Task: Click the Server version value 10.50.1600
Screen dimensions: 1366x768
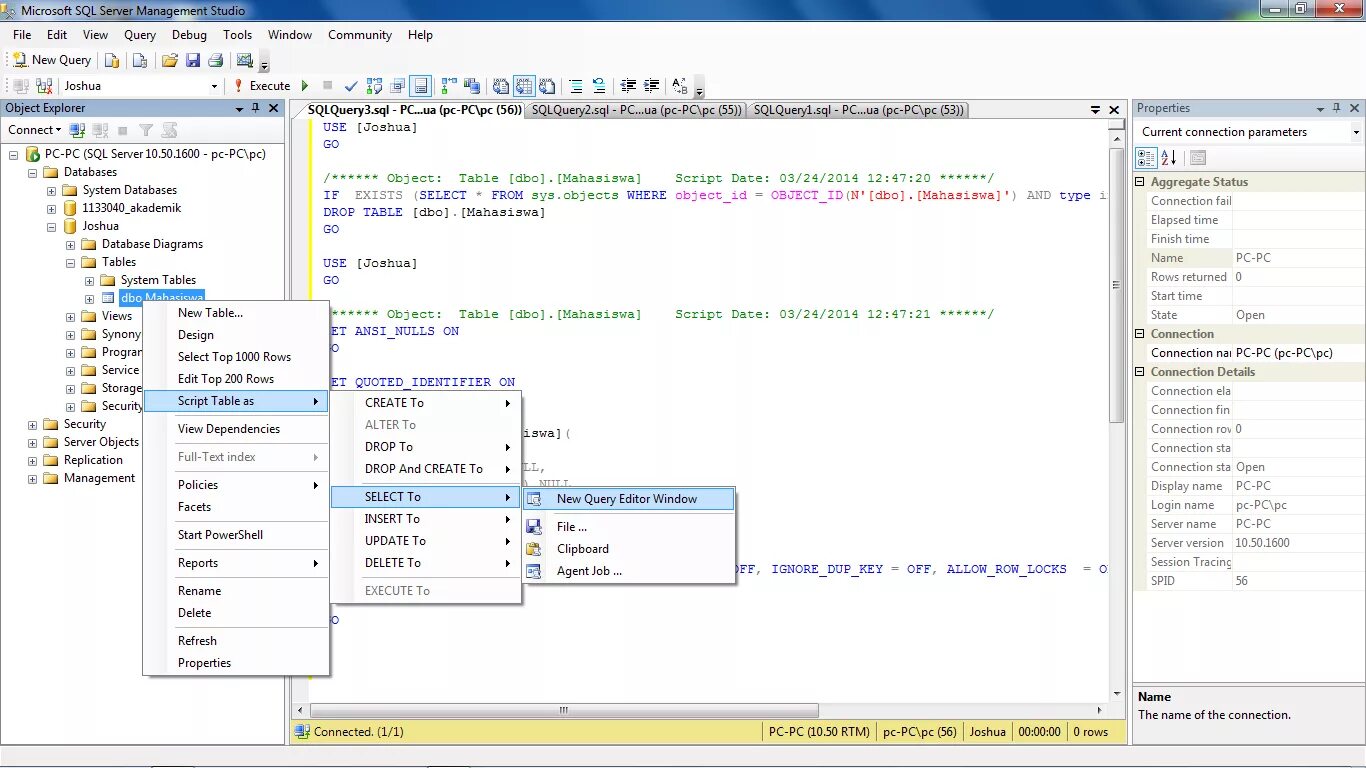Action: (x=1262, y=543)
